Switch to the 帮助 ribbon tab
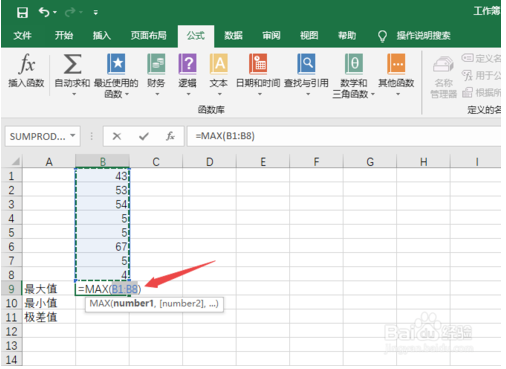The height and width of the screenshot is (369, 506). 347,35
